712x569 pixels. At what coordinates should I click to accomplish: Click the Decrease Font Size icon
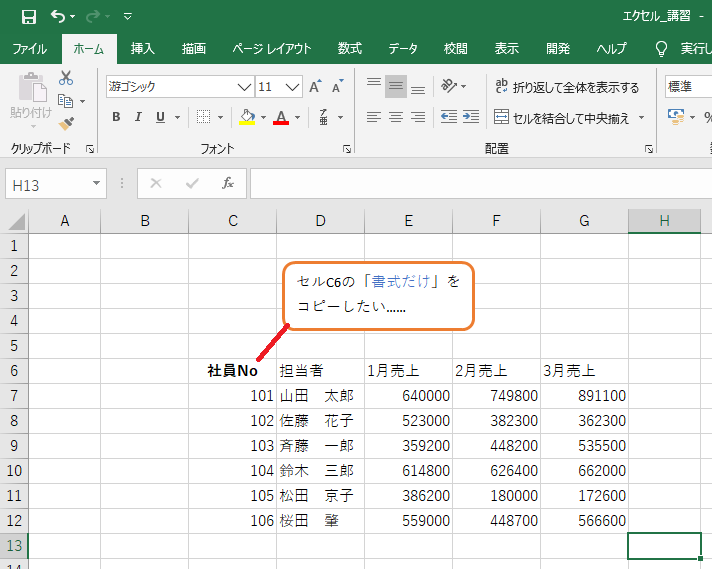338,86
